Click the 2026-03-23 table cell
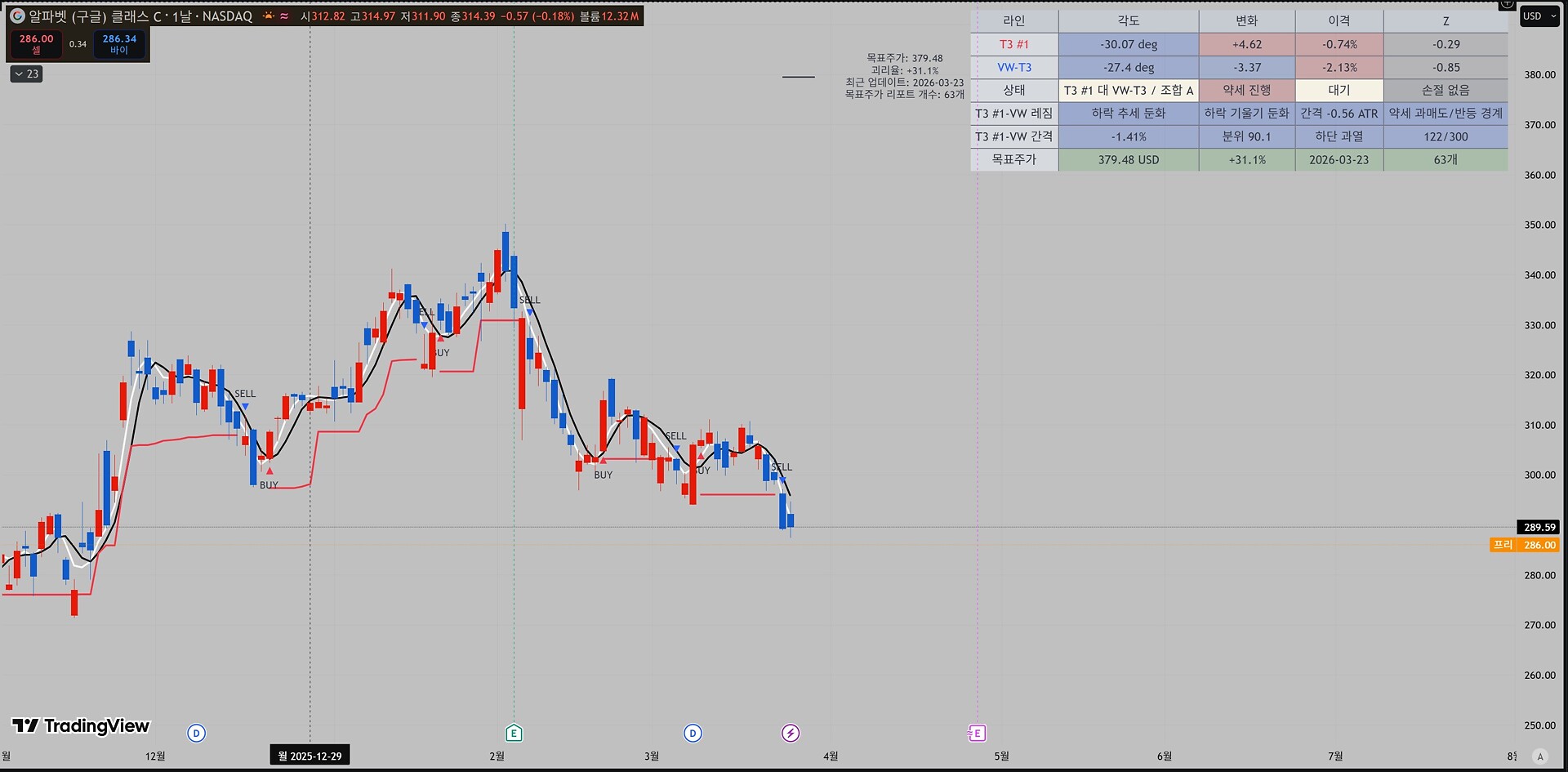Screen dimensions: 1568x772 click(1339, 159)
